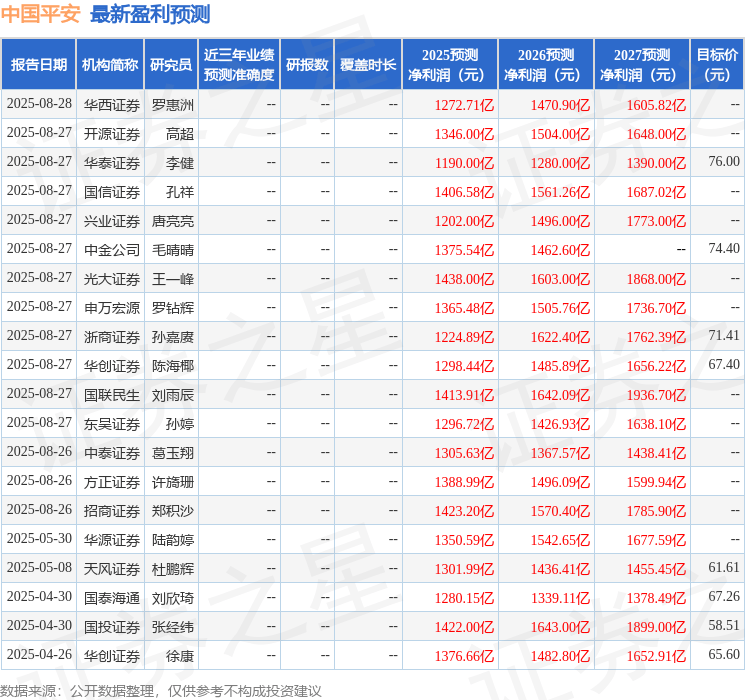Open analyst 杜鹏辉 from 天风证券
Image resolution: width=745 pixels, height=700 pixels.
point(173,569)
